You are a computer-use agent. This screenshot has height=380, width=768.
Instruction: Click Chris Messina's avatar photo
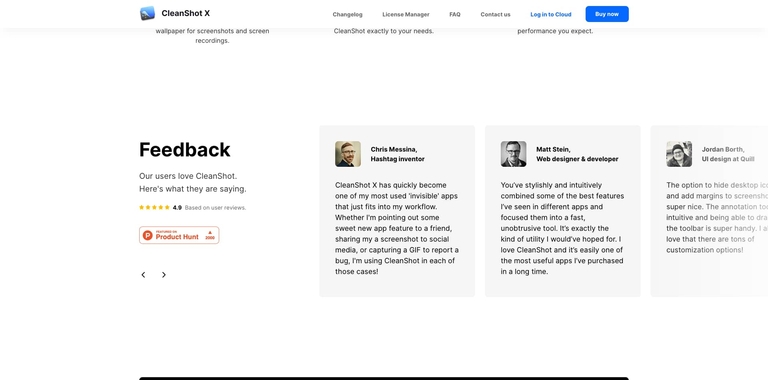click(x=348, y=154)
